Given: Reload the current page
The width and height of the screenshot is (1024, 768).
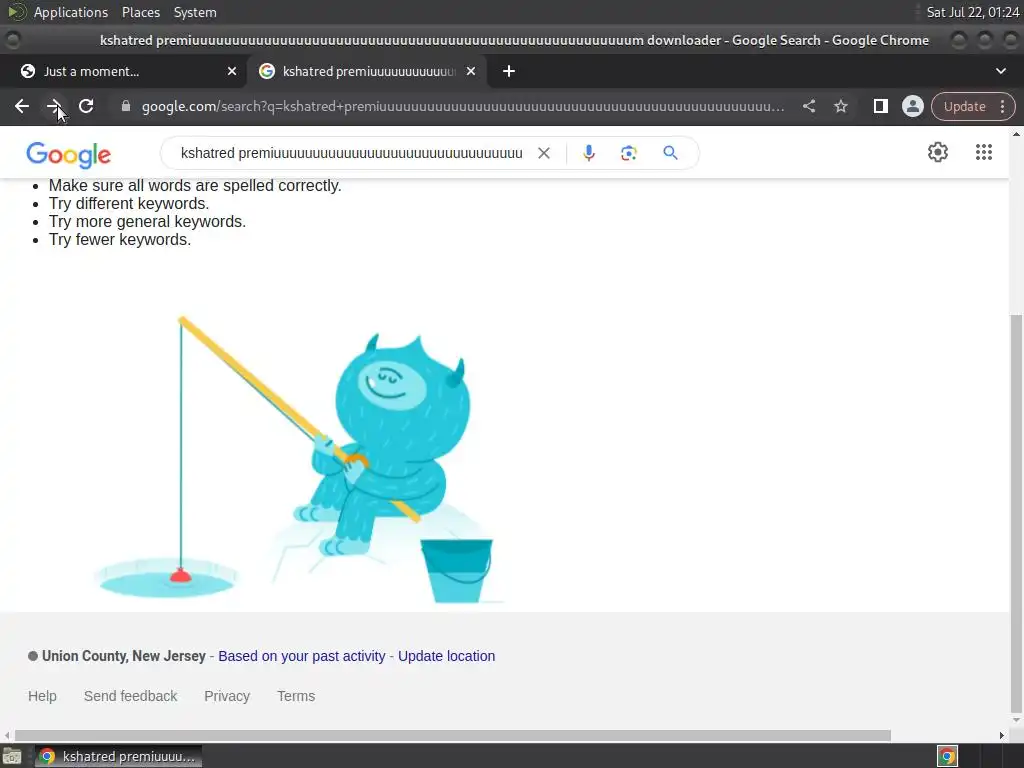Looking at the screenshot, I should [86, 106].
